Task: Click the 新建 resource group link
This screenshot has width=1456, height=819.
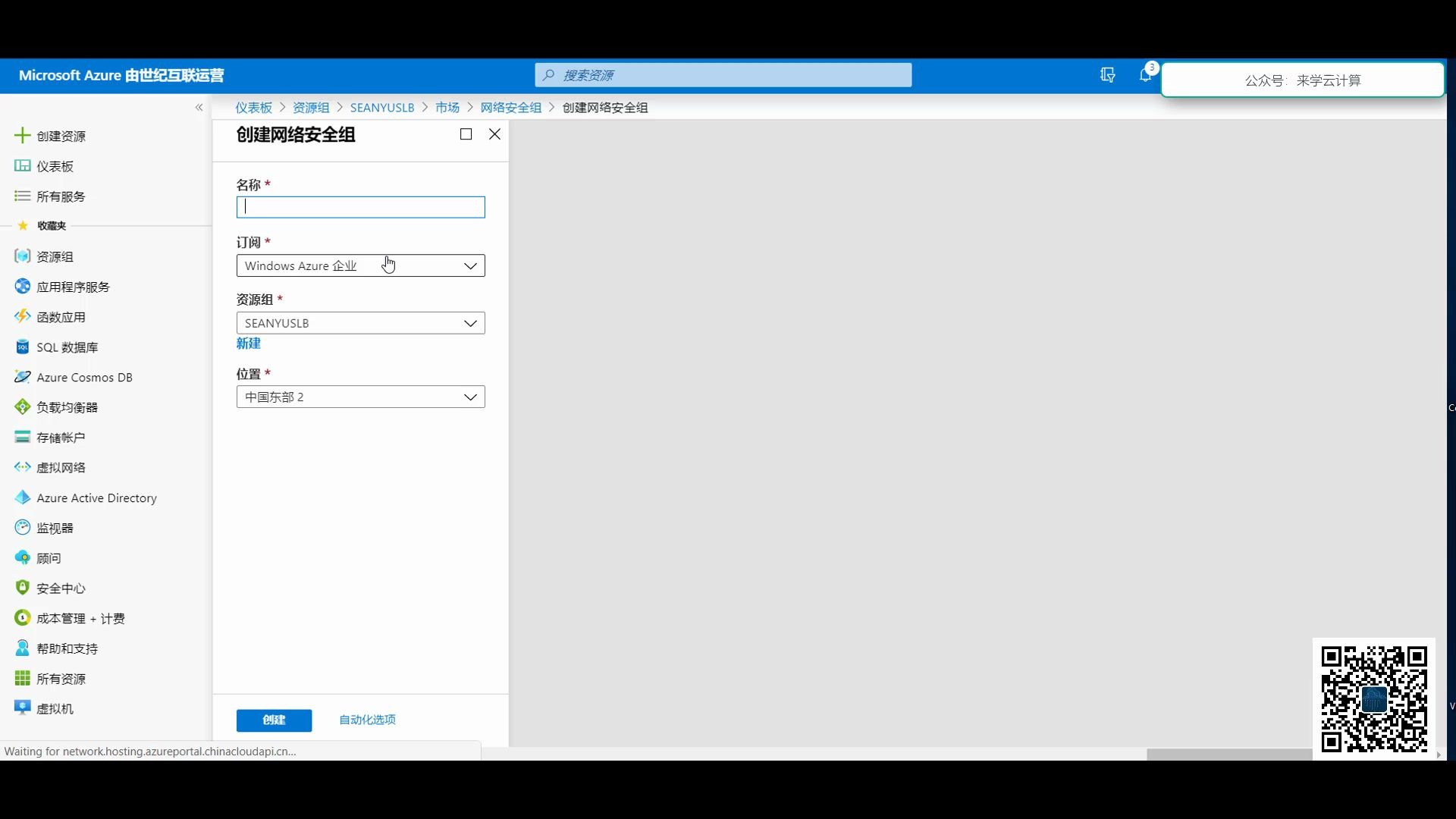Action: [x=249, y=344]
